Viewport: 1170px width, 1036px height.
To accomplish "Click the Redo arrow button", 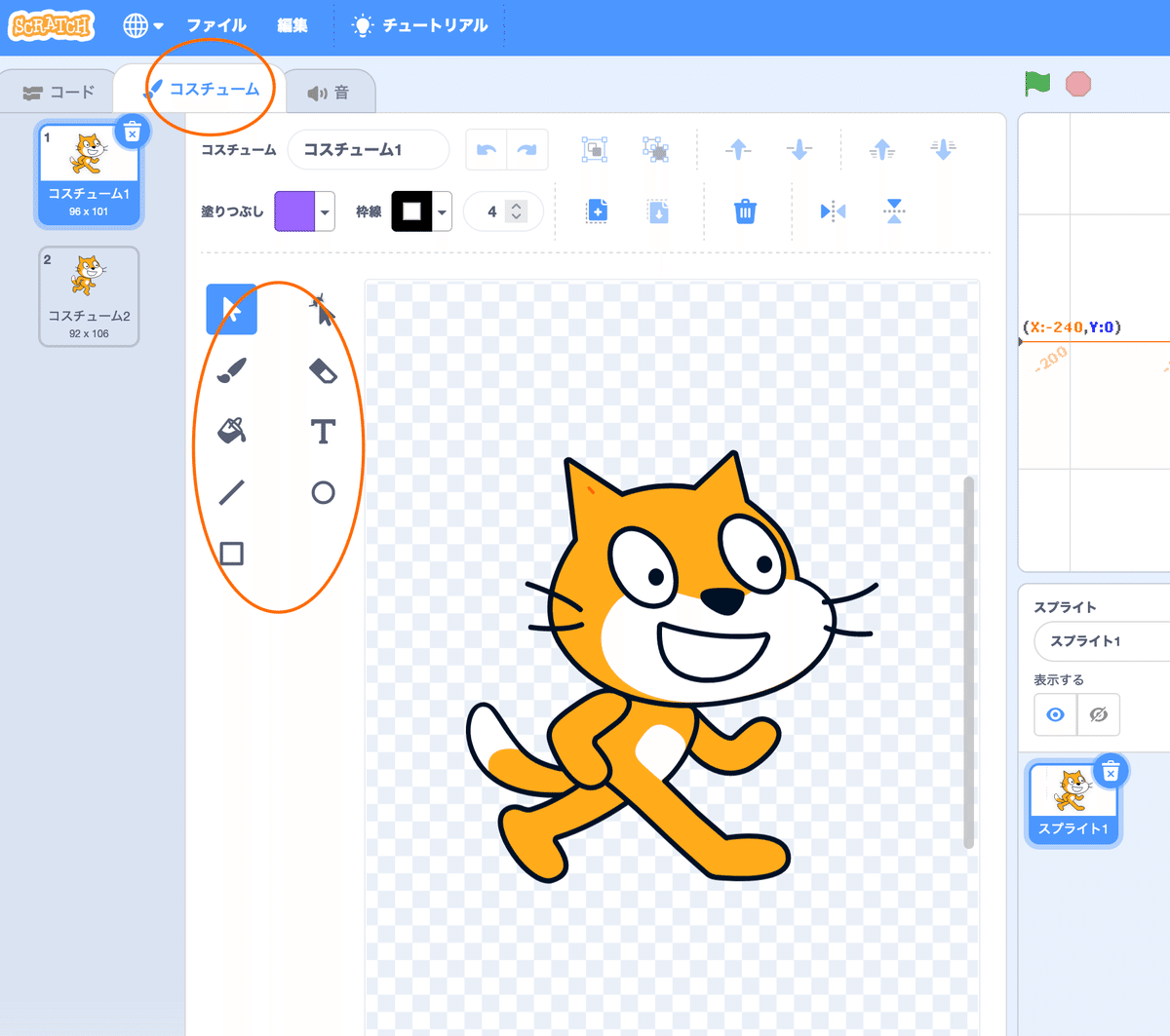I will click(x=527, y=150).
